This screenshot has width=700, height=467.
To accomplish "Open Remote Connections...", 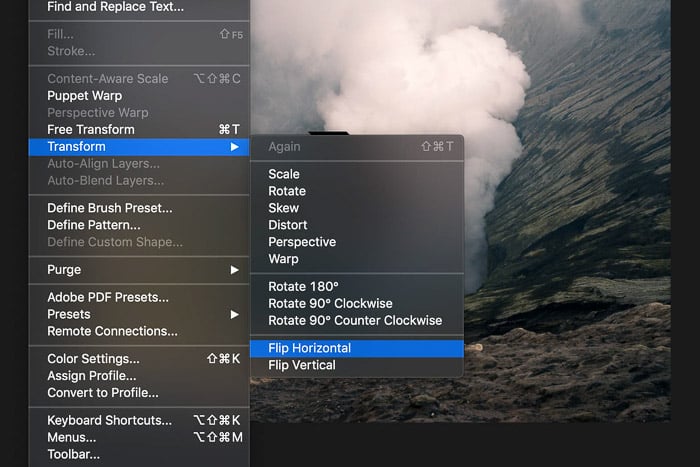I will [139, 332].
